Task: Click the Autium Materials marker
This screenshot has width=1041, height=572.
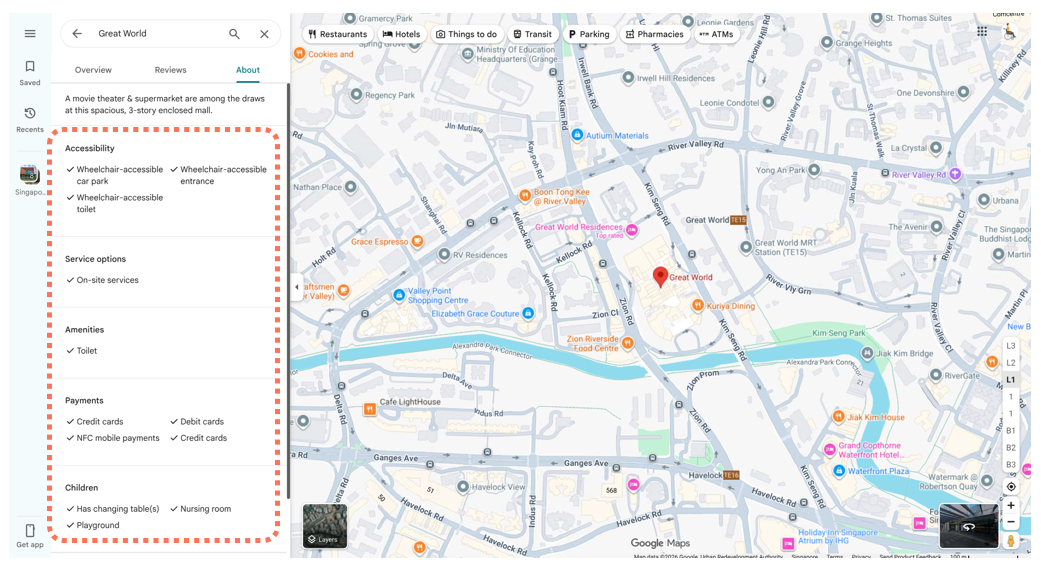Action: pyautogui.click(x=577, y=135)
